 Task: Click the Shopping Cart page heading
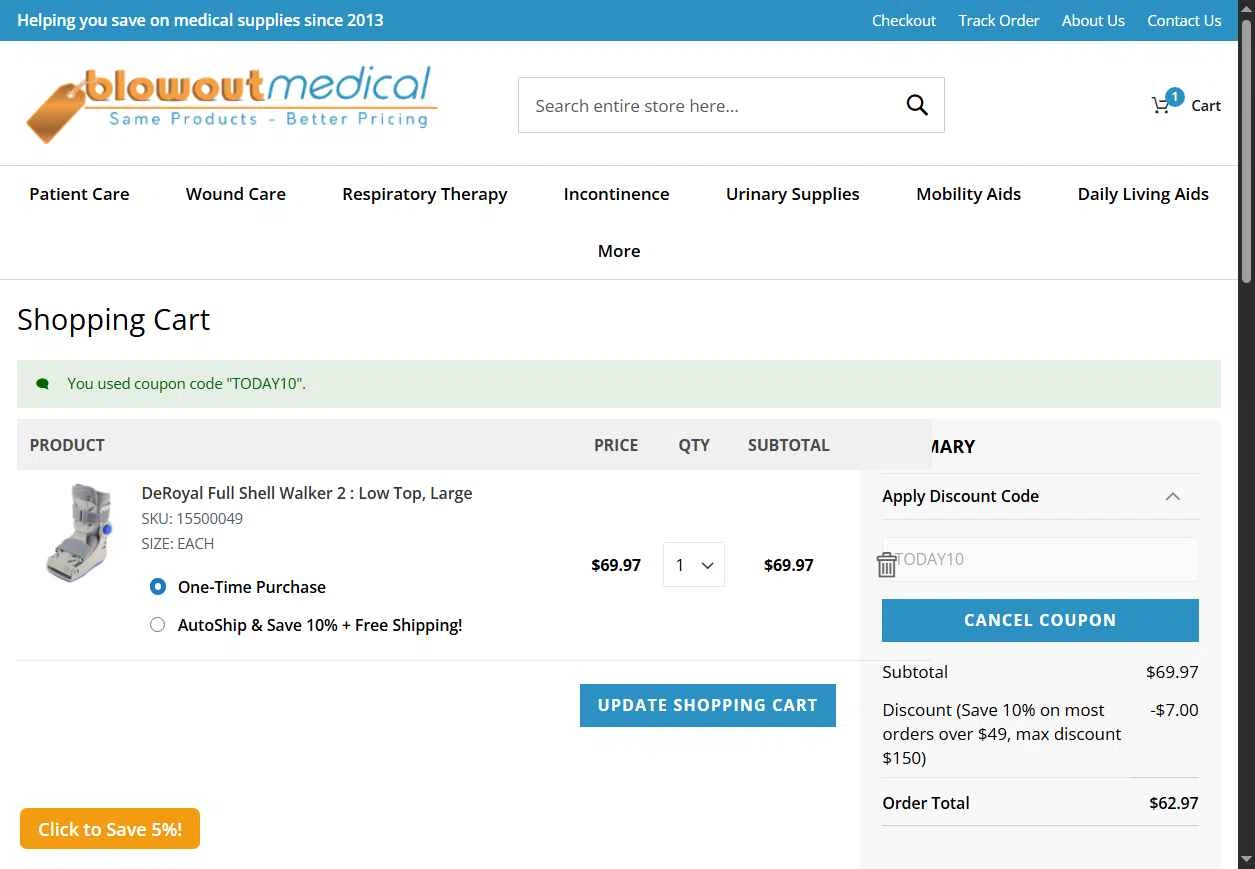(113, 320)
